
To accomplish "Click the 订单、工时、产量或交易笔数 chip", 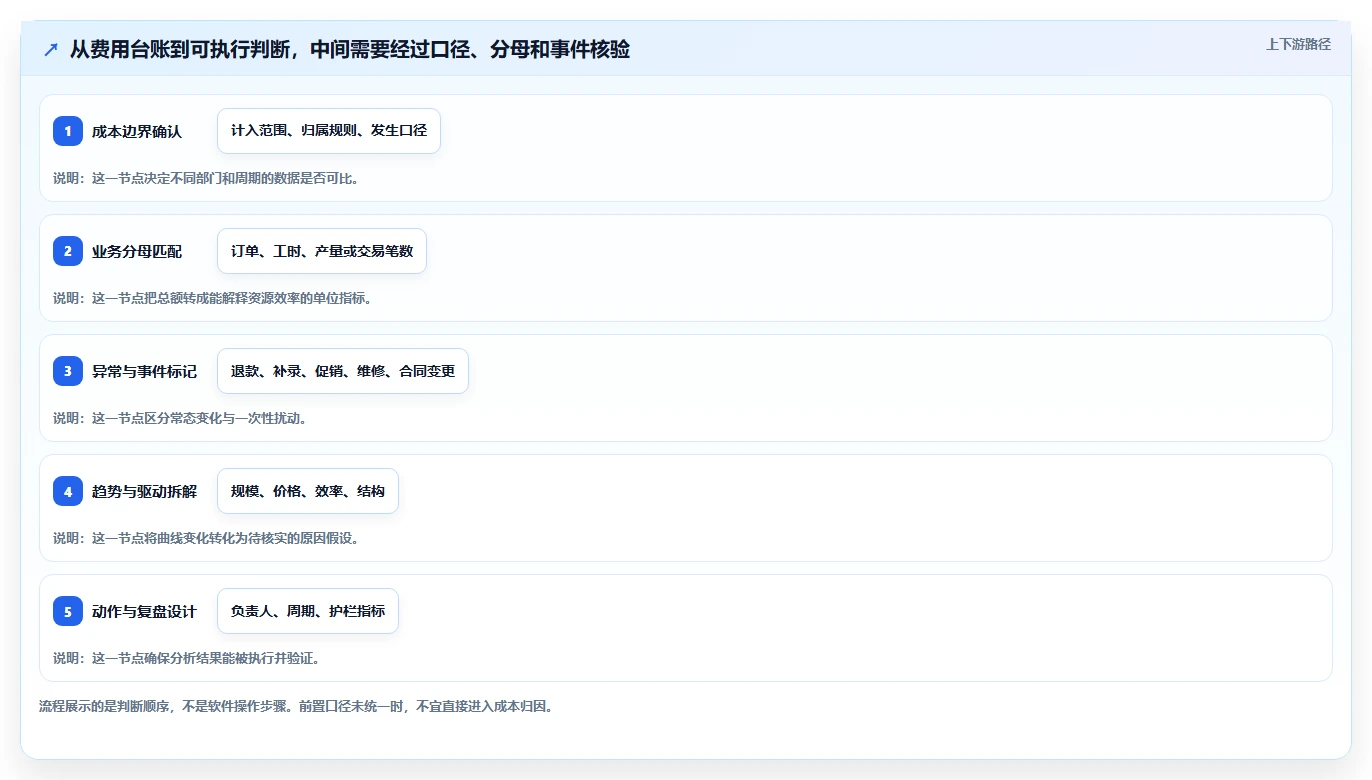I will coord(322,251).
